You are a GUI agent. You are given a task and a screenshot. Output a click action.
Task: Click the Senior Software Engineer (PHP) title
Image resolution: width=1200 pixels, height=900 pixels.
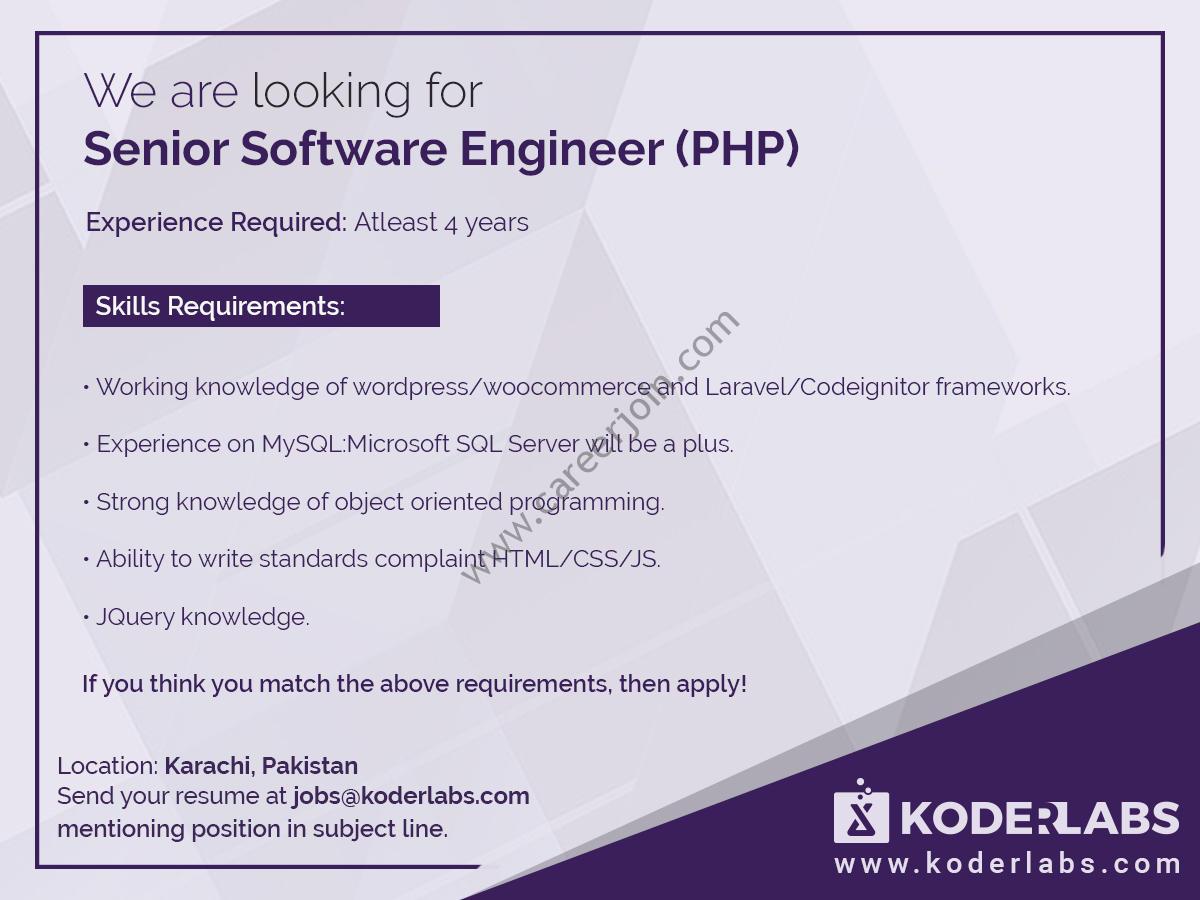coord(441,149)
